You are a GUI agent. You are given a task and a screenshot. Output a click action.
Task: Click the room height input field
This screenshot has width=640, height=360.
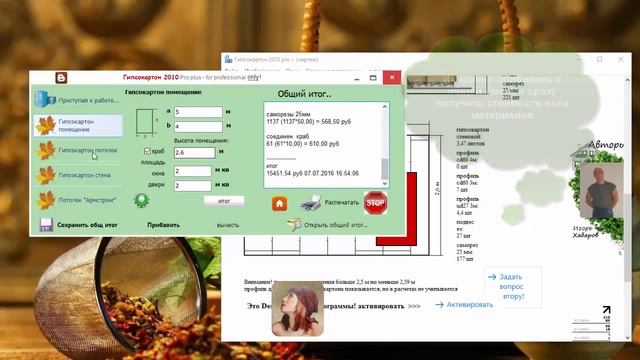pos(195,152)
